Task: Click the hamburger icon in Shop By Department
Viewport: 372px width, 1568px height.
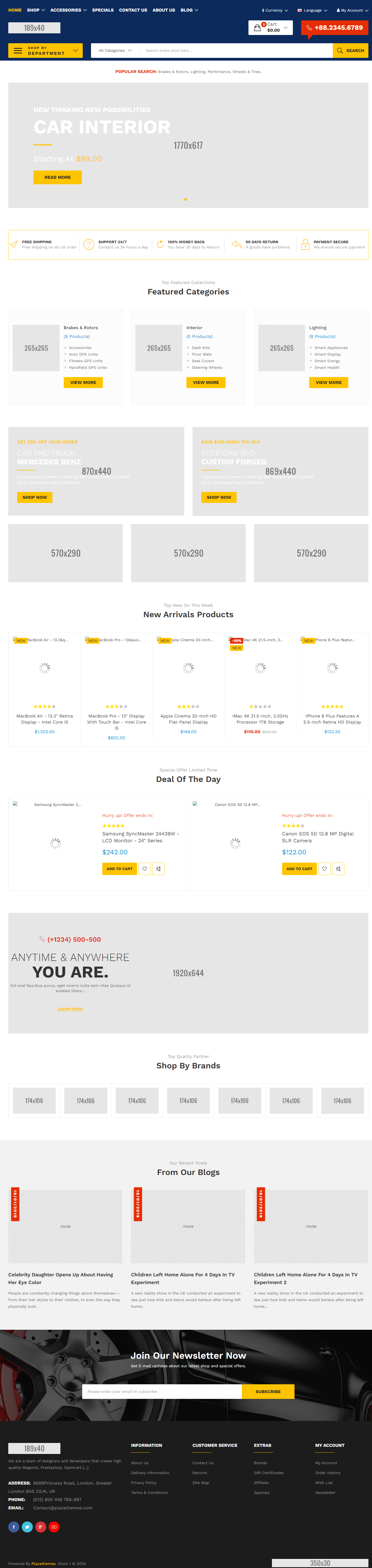Action: point(18,50)
